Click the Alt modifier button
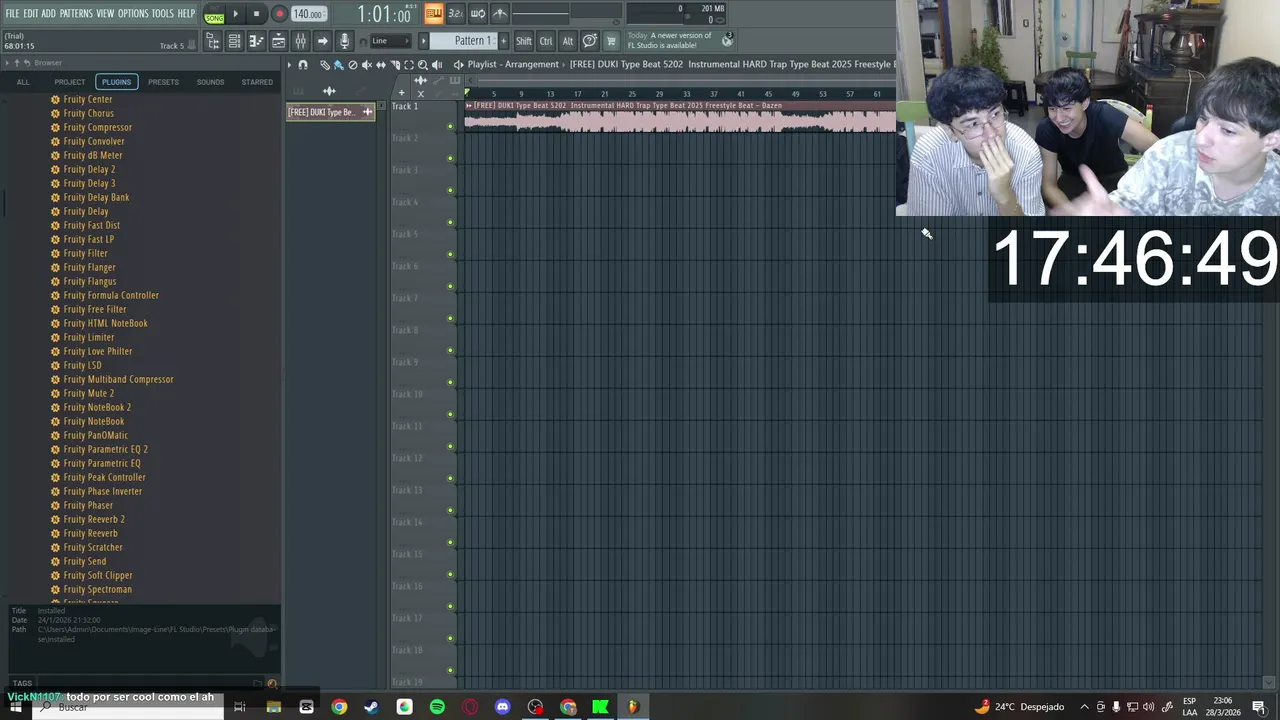 coord(568,41)
